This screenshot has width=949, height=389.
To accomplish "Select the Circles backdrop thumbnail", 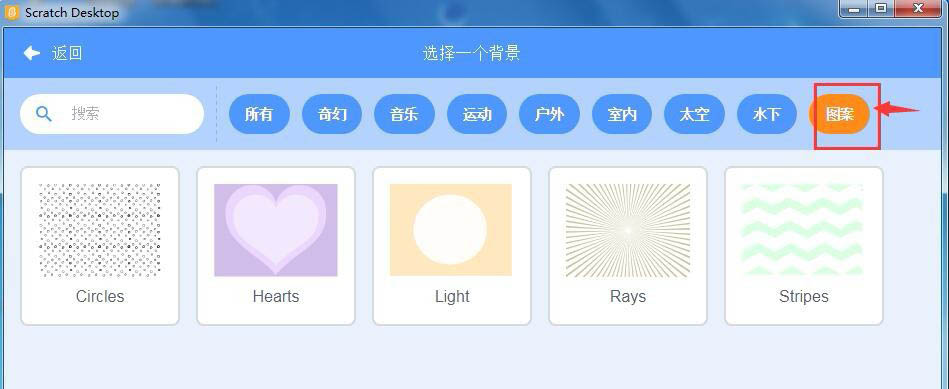I will tap(100, 230).
